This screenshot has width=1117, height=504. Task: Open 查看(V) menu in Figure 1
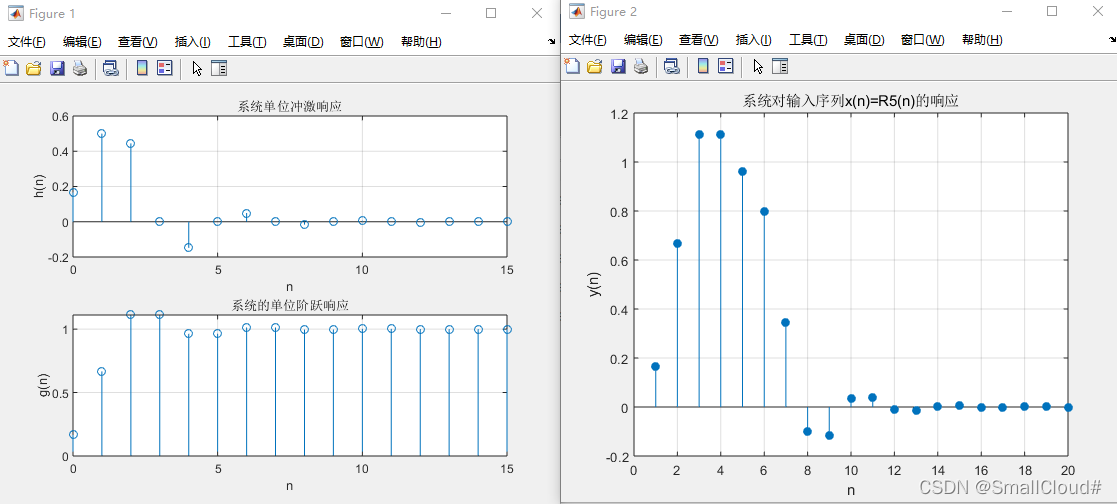point(137,42)
